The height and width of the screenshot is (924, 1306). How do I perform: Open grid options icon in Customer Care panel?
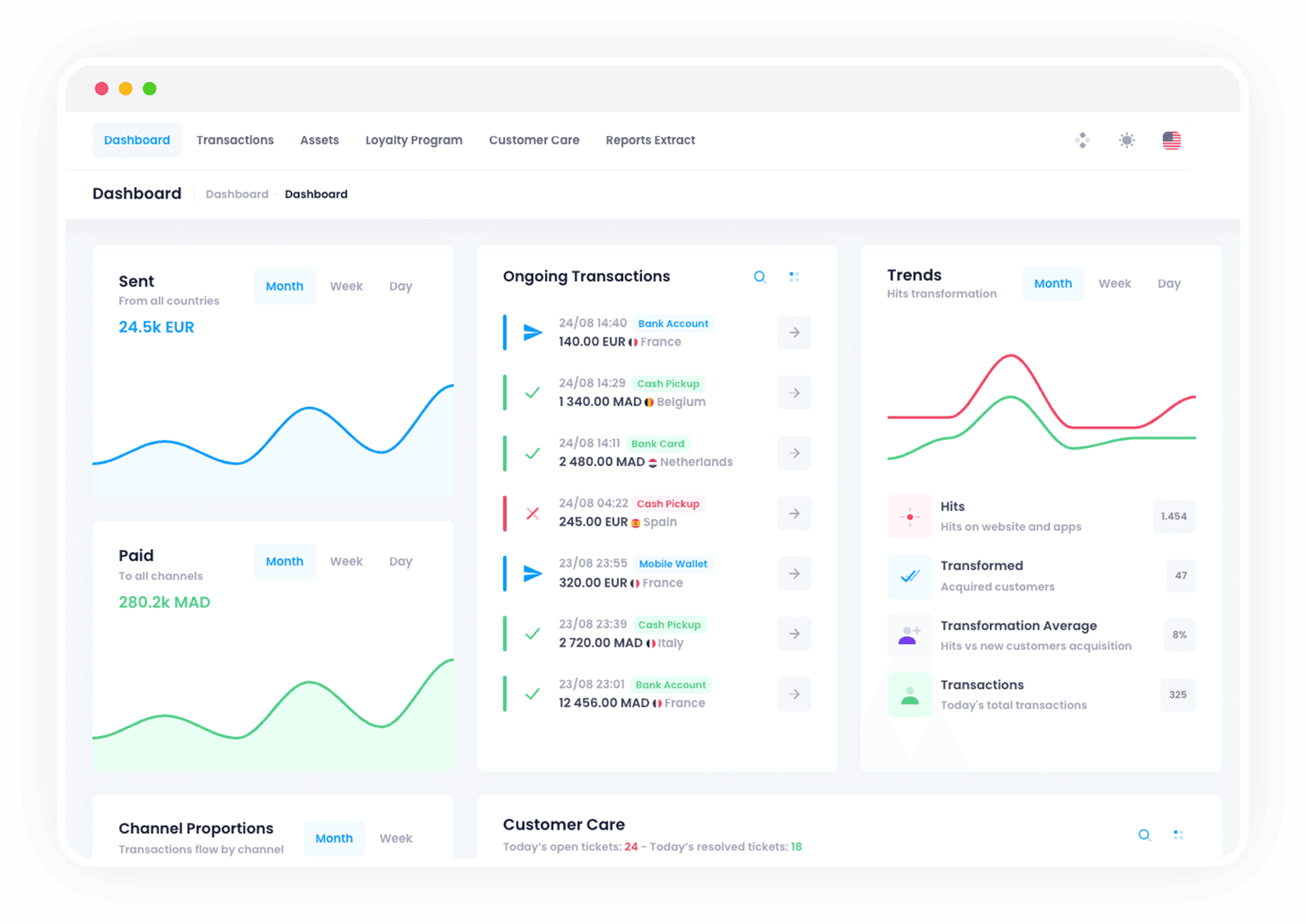tap(1178, 835)
